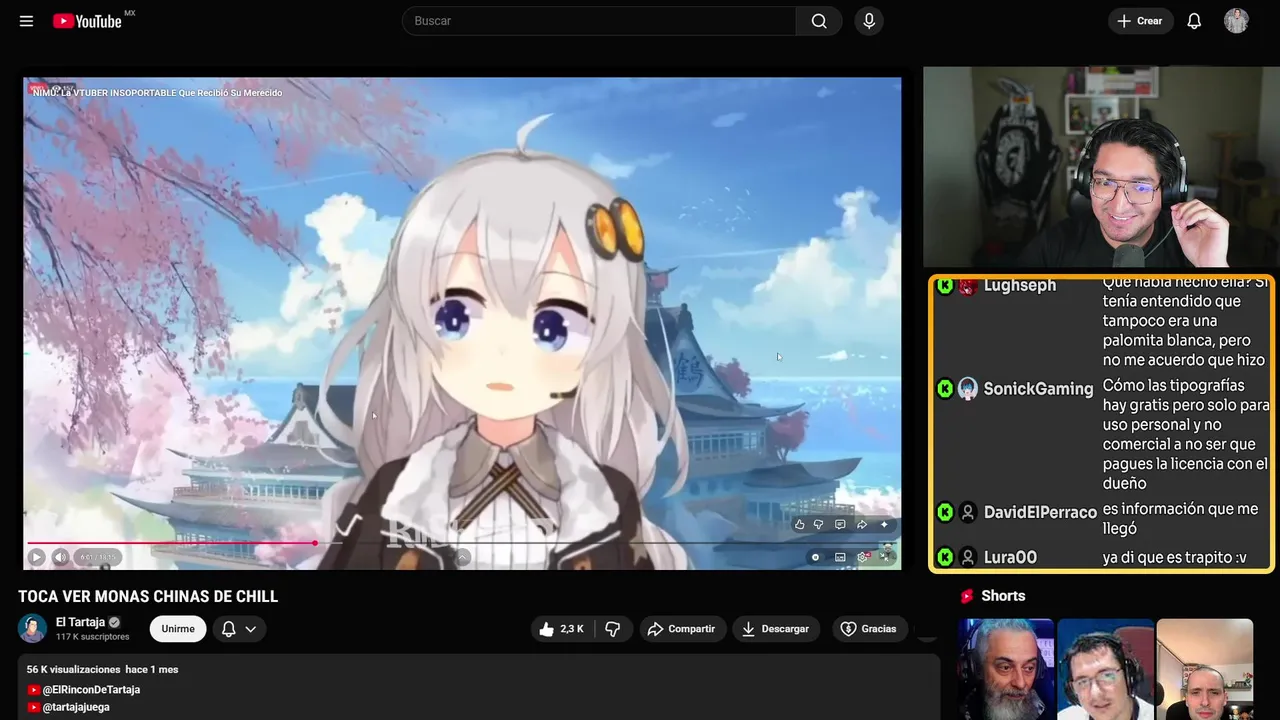This screenshot has width=1280, height=720.
Task: Dislike the video below the player
Action: point(613,629)
